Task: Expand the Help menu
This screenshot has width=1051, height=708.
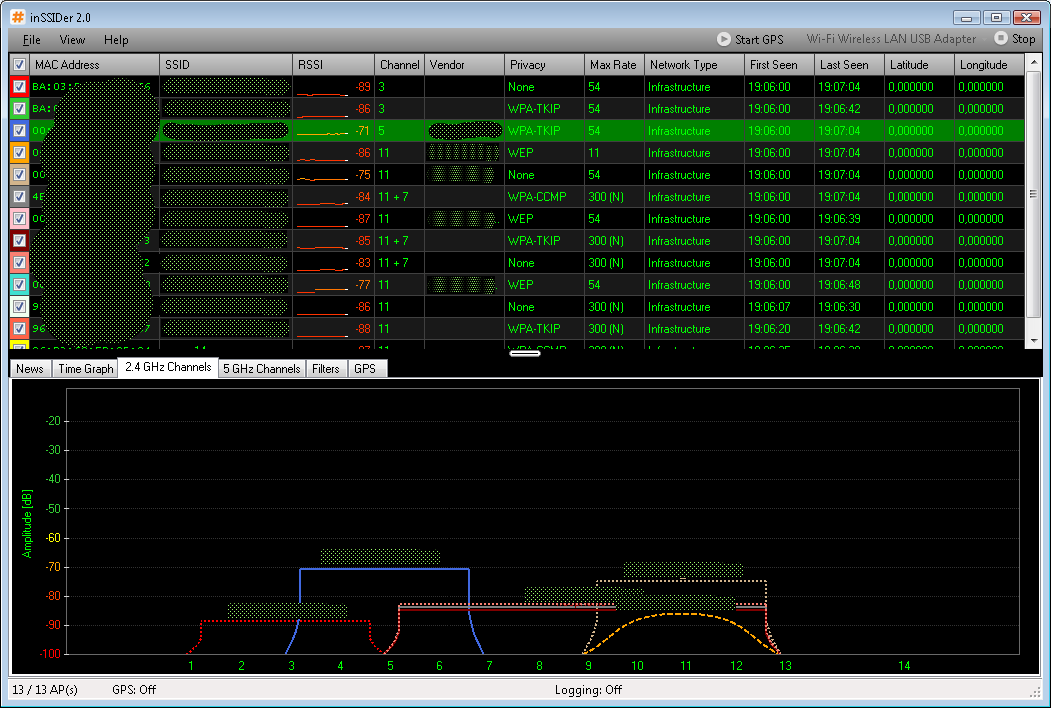Action: pyautogui.click(x=116, y=40)
